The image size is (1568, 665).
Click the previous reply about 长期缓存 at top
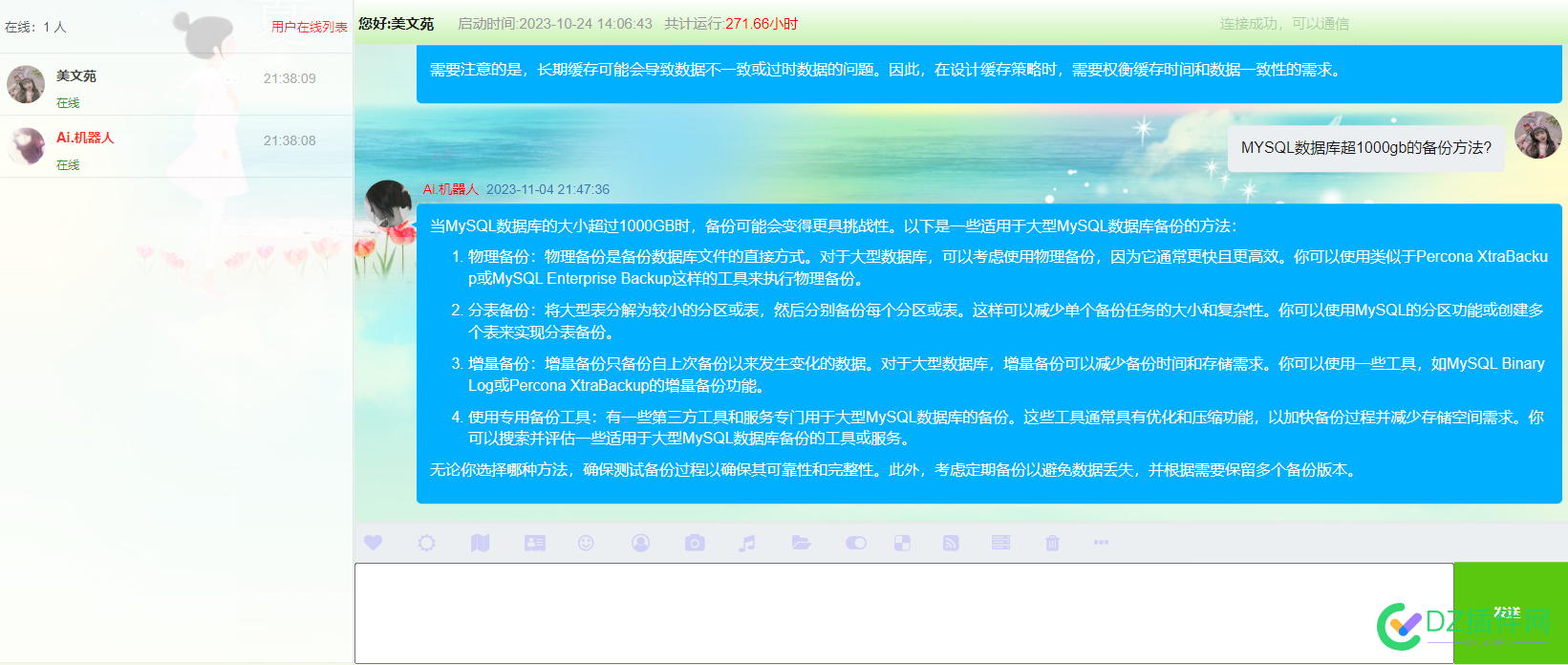click(989, 75)
